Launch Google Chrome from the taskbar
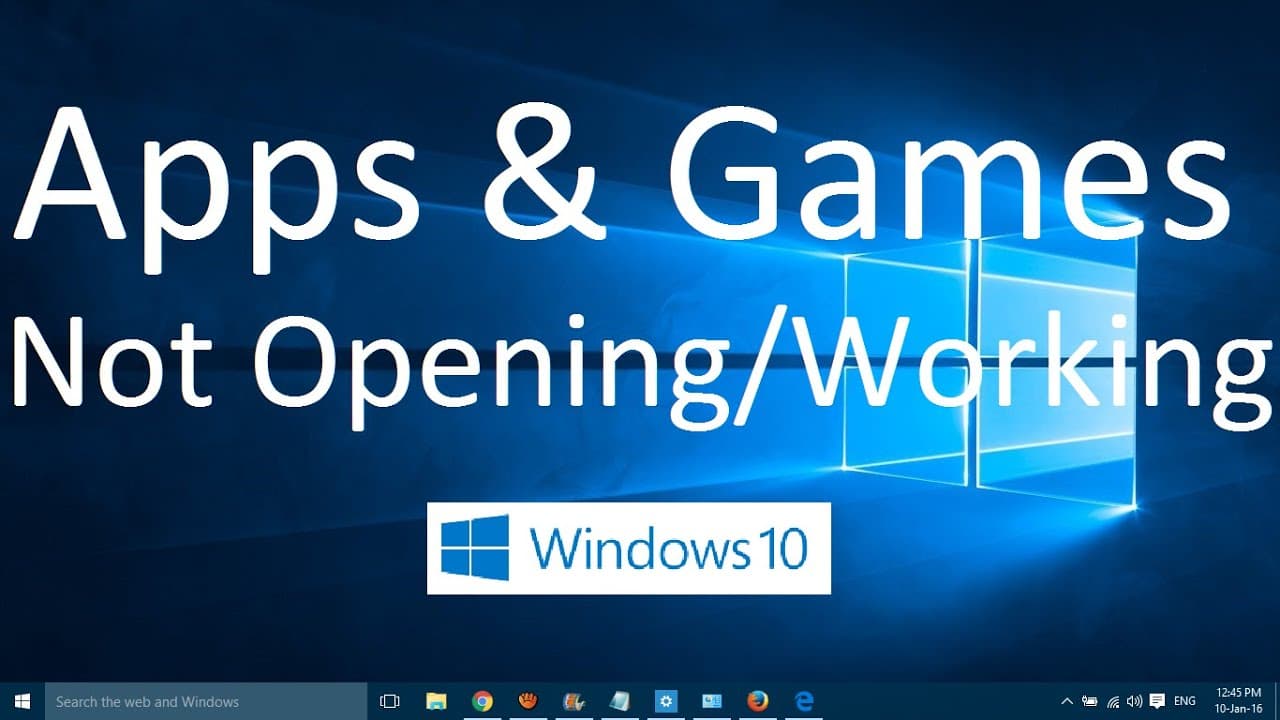This screenshot has height=720, width=1280. (x=482, y=701)
